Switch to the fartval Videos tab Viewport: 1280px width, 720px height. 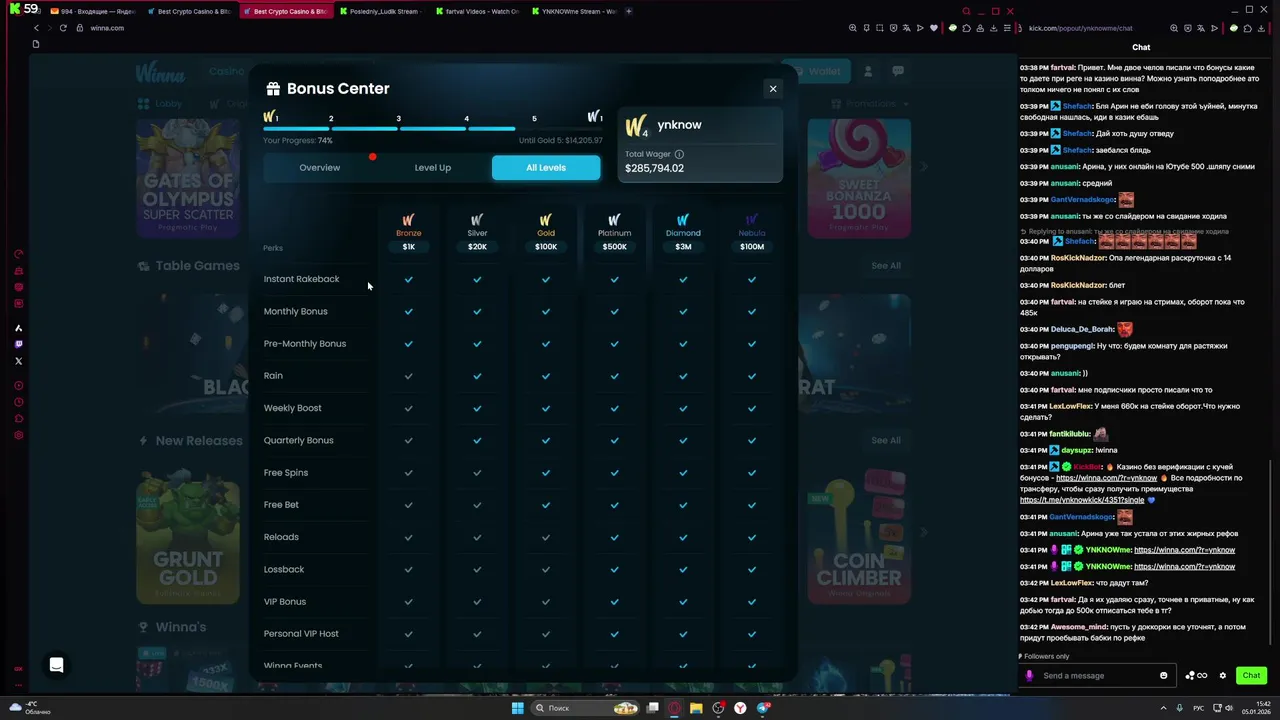tap(477, 11)
